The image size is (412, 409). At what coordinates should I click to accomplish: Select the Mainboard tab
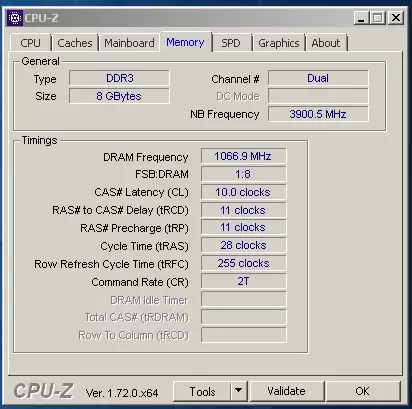[x=129, y=43]
